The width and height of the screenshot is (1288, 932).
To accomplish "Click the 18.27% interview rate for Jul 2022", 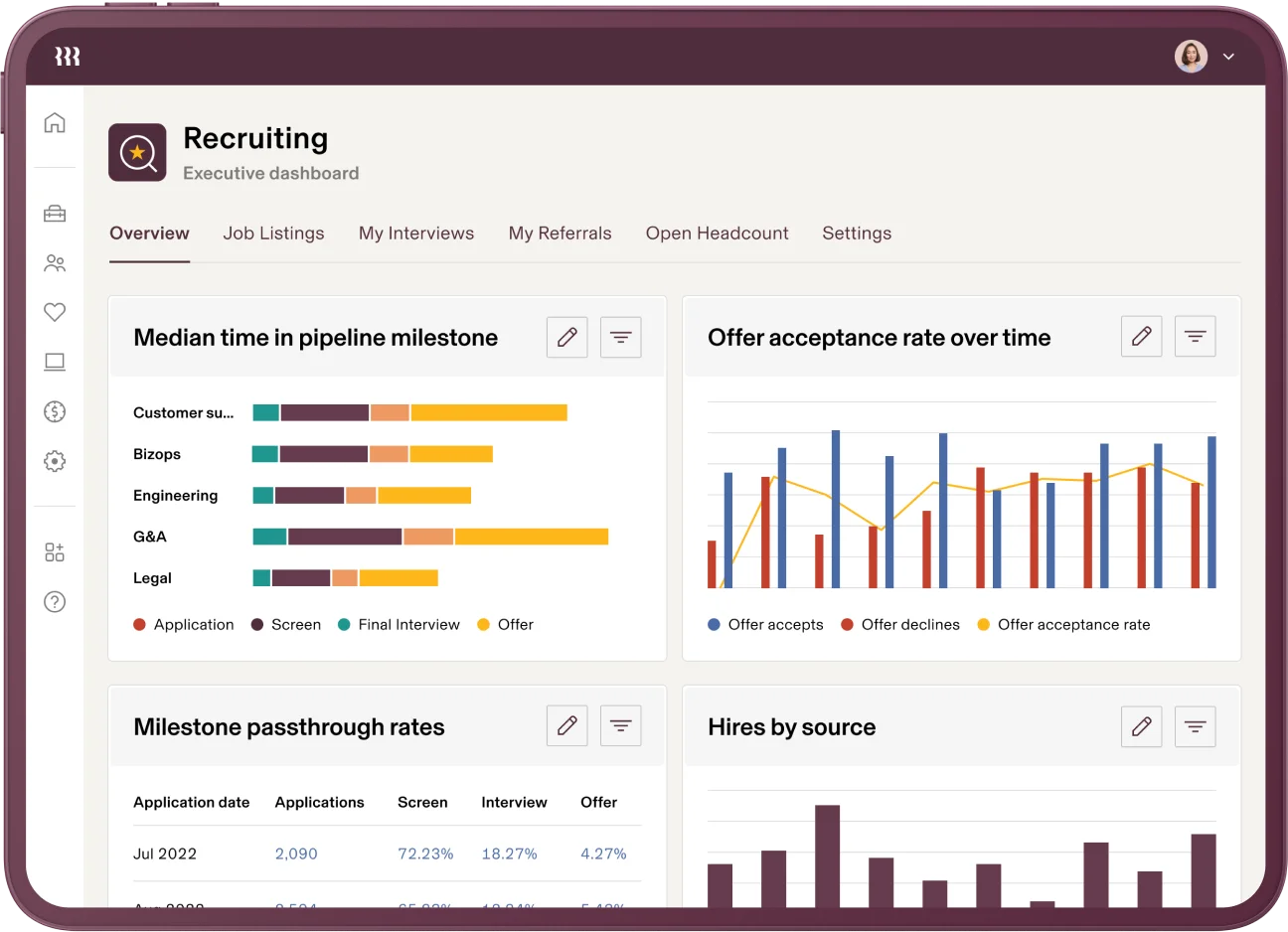I will coord(509,854).
